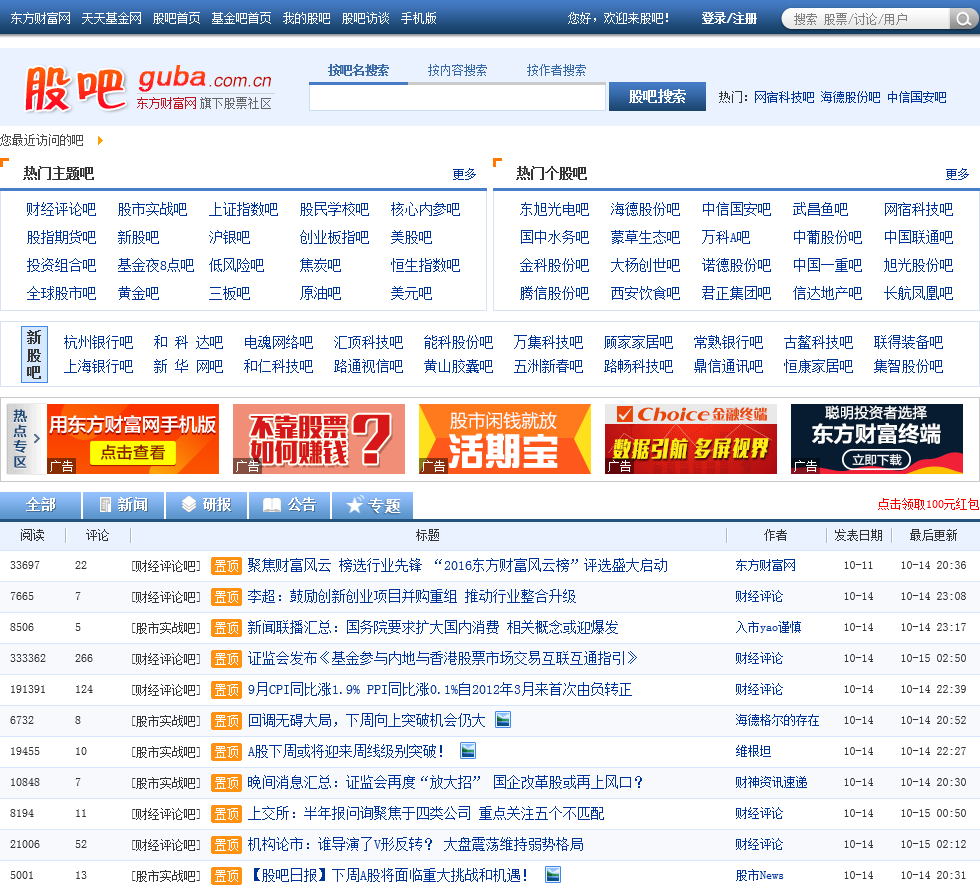Open 不靠股票如何赚钱 ad banner
The width and height of the screenshot is (980, 891).
coord(319,439)
